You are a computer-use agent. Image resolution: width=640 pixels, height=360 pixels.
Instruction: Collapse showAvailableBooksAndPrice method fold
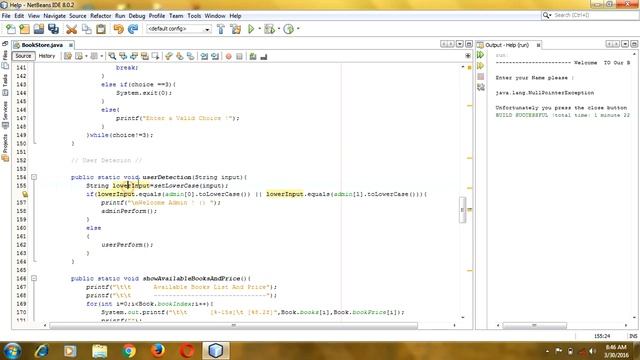pyautogui.click(x=34, y=278)
